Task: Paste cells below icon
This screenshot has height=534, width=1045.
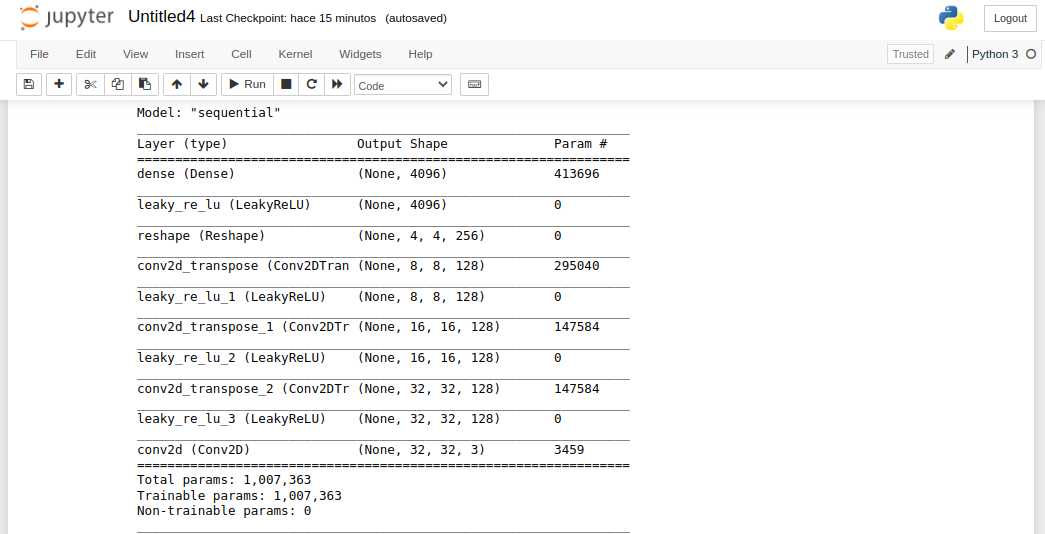Action: click(144, 85)
